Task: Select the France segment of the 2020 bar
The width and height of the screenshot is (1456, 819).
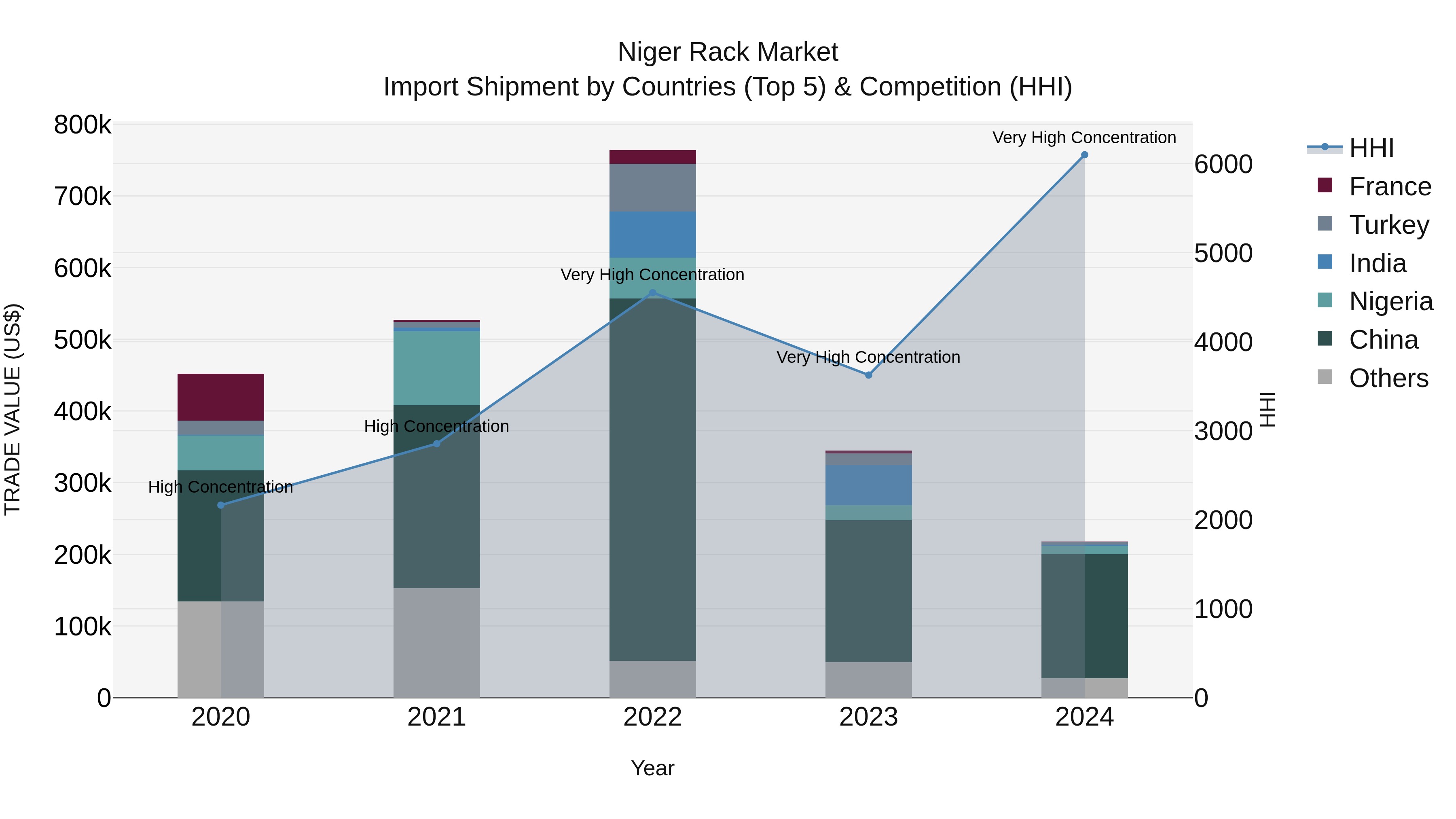Action: 221,397
